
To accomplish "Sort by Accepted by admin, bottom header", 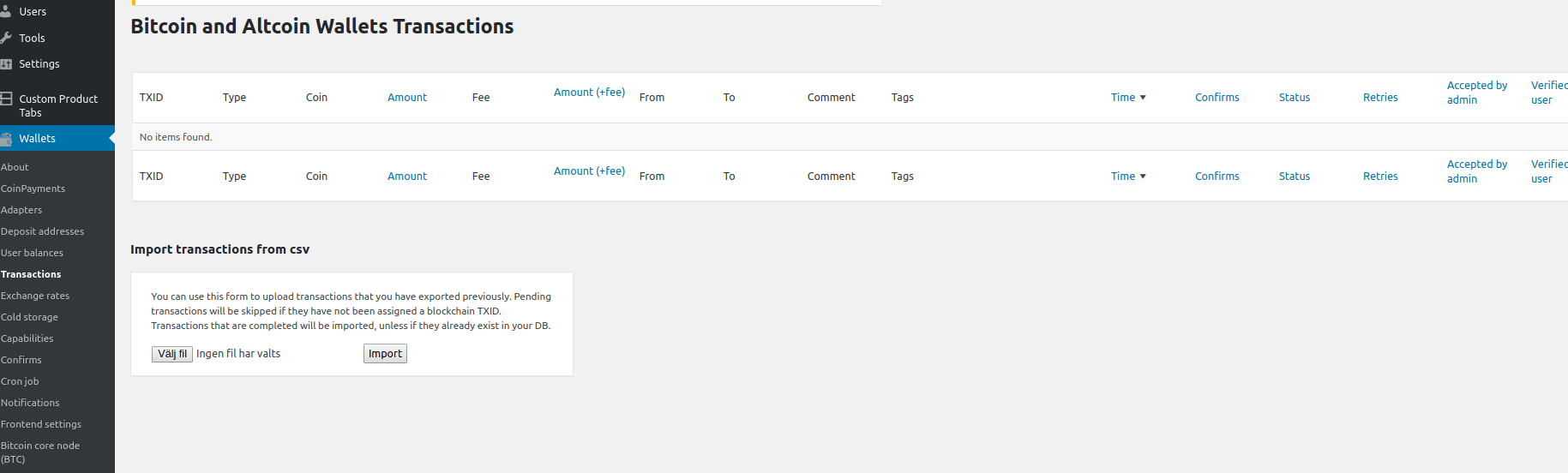I will pyautogui.click(x=1477, y=171).
